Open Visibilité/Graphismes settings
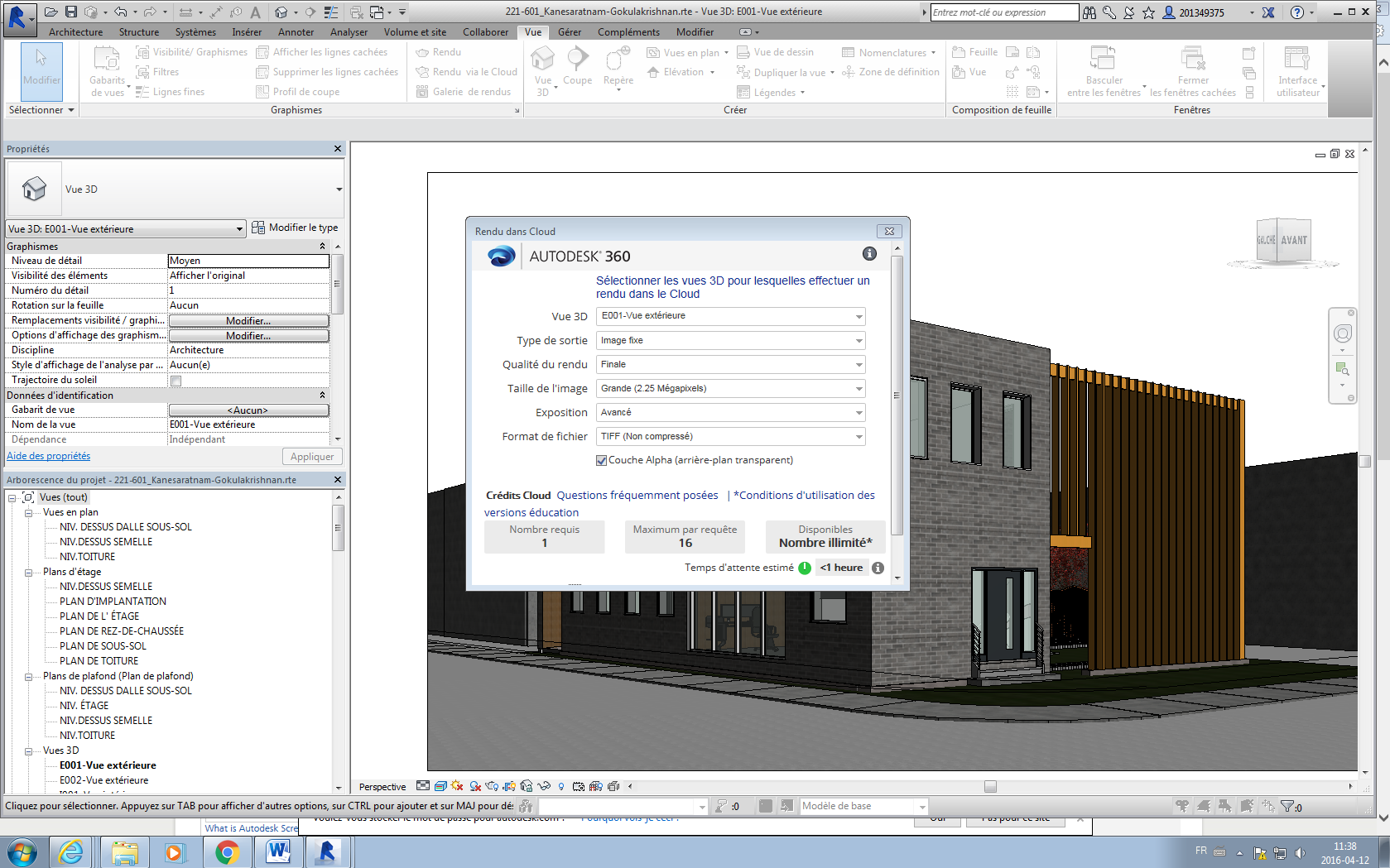The width and height of the screenshot is (1390, 868). click(190, 51)
